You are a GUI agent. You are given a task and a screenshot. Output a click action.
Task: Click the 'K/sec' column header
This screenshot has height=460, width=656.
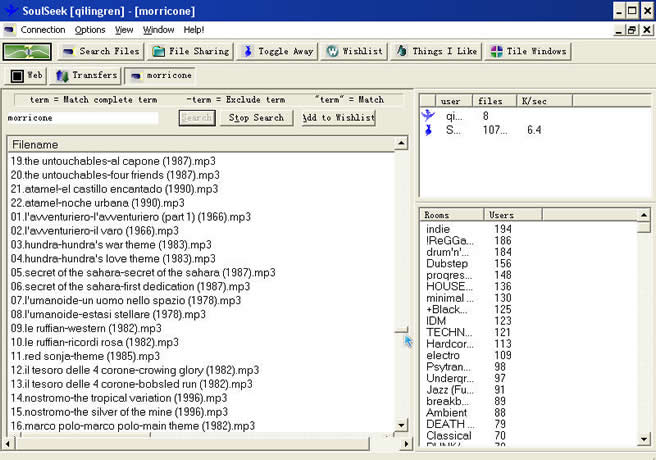point(544,101)
